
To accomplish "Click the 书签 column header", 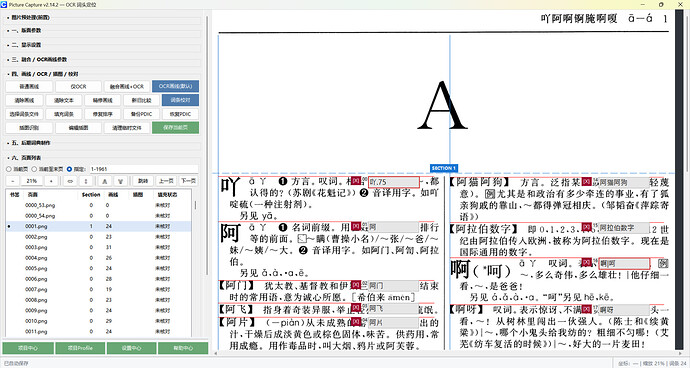I will [15, 195].
